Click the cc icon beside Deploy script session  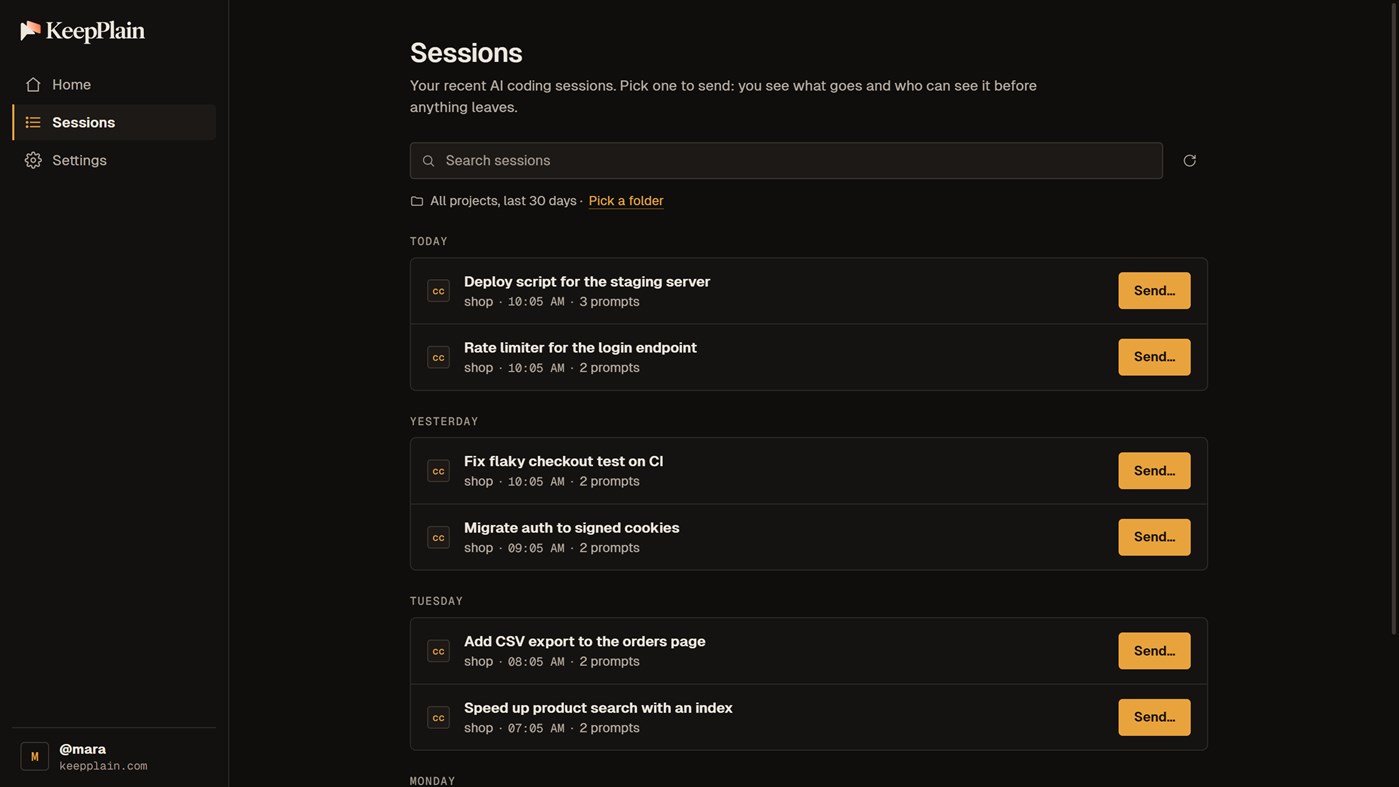click(438, 291)
